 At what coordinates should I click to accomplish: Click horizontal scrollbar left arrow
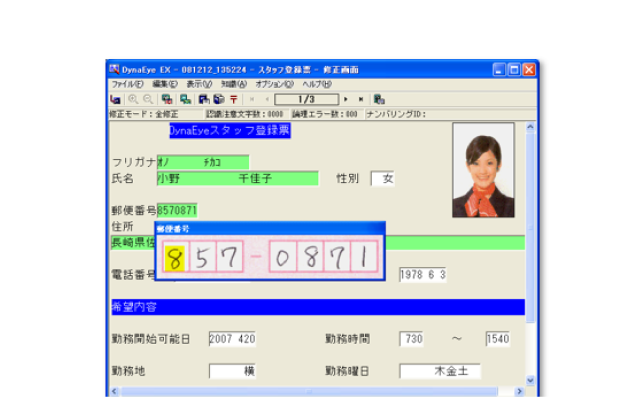(114, 391)
